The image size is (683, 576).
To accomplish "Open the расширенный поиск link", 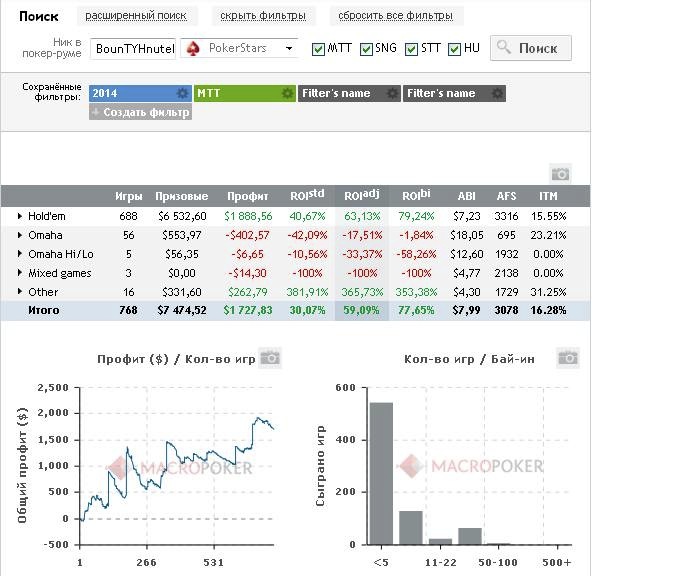I will pos(136,16).
